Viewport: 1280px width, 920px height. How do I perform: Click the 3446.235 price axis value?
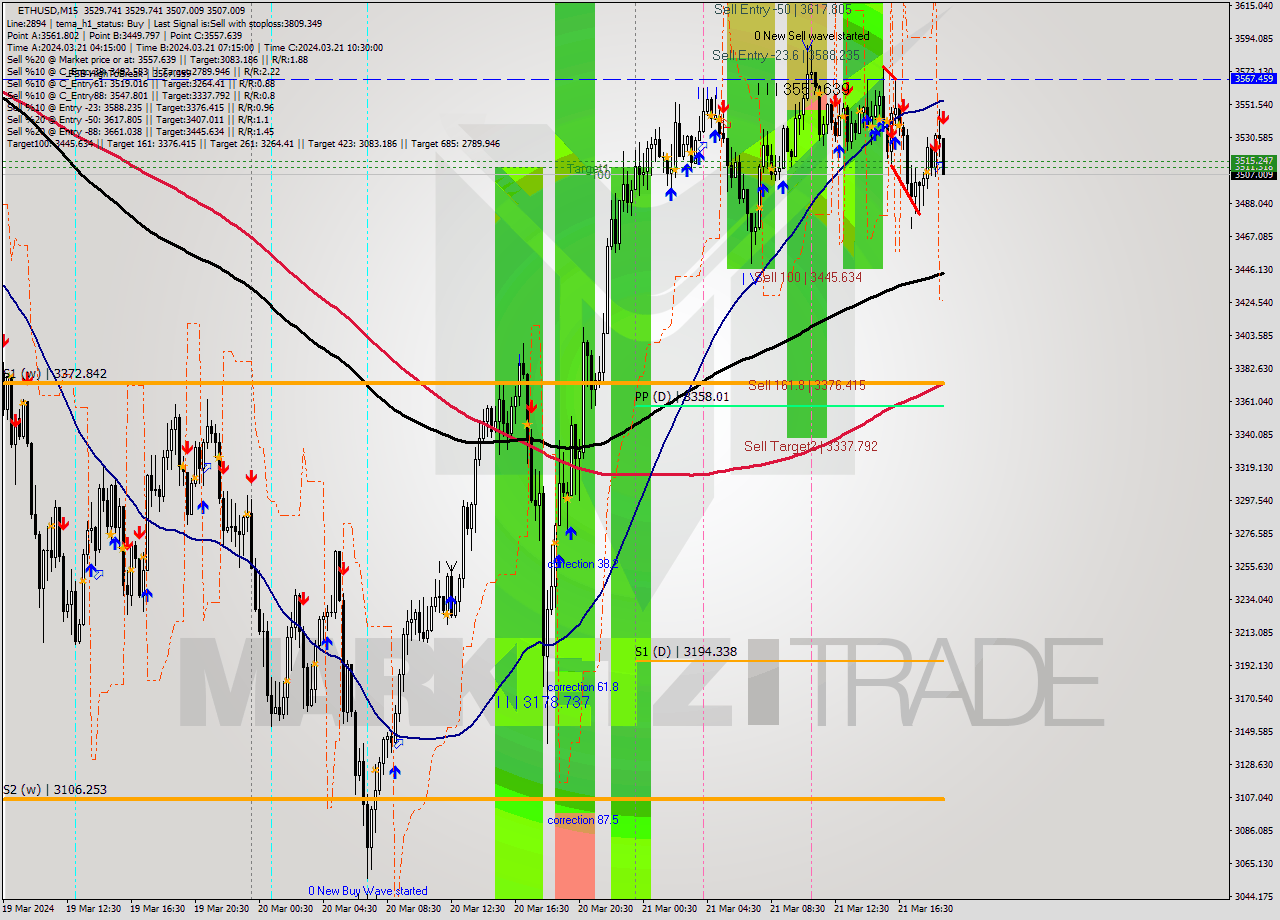coord(1253,269)
